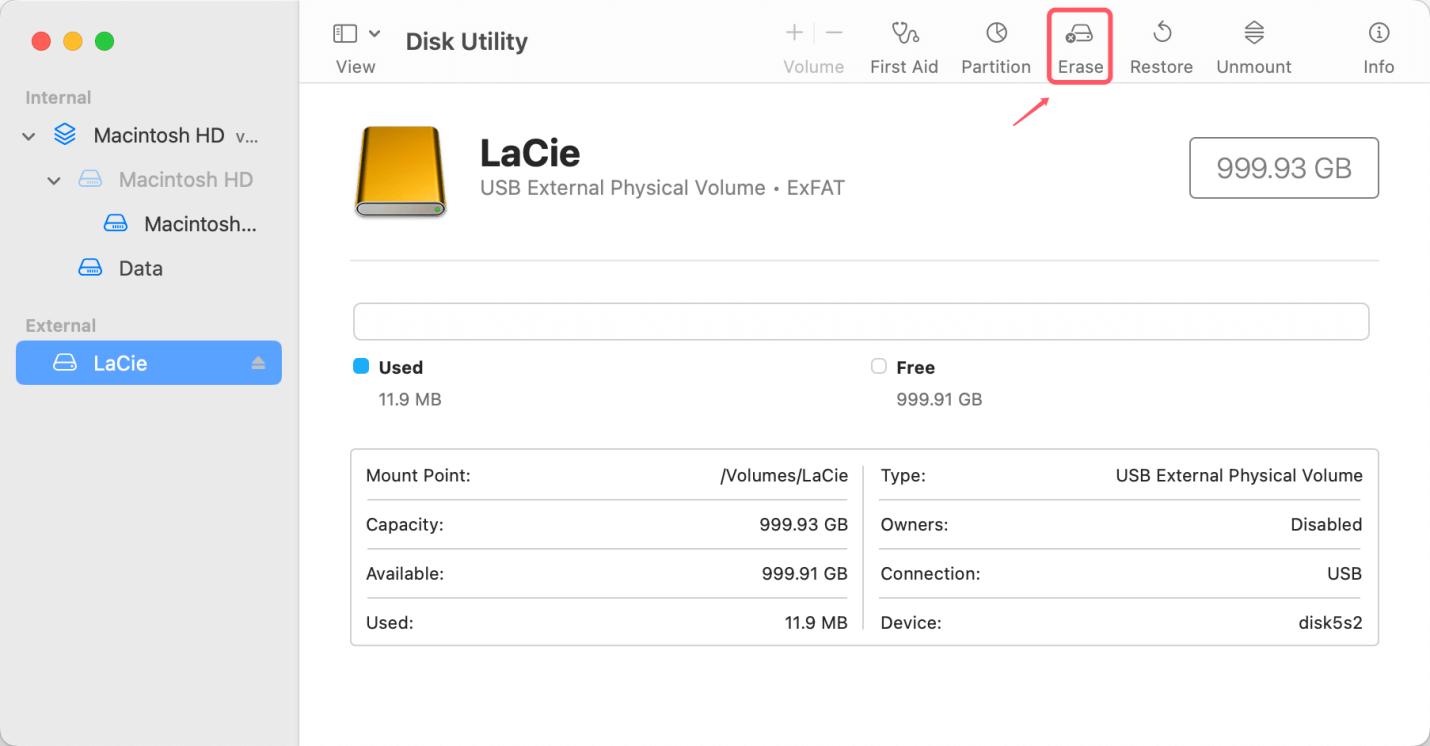Eject LaCie using sidebar eject icon
The height and width of the screenshot is (746, 1430).
click(258, 363)
